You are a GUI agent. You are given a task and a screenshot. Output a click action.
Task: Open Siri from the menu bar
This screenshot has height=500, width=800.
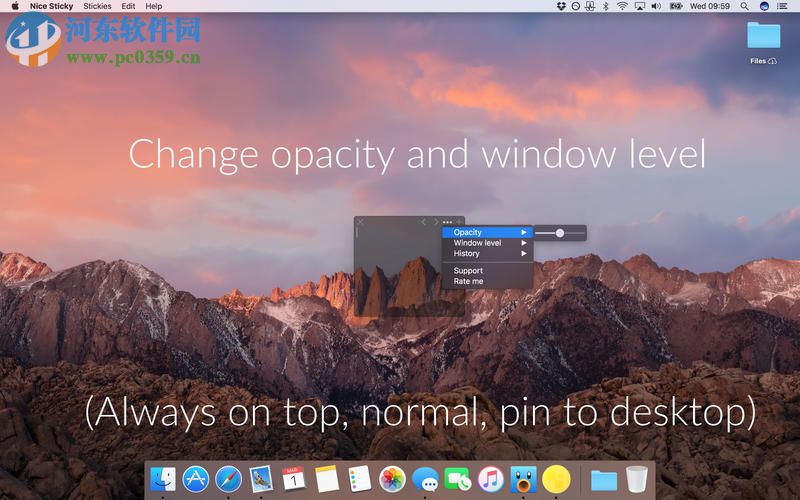[764, 6]
